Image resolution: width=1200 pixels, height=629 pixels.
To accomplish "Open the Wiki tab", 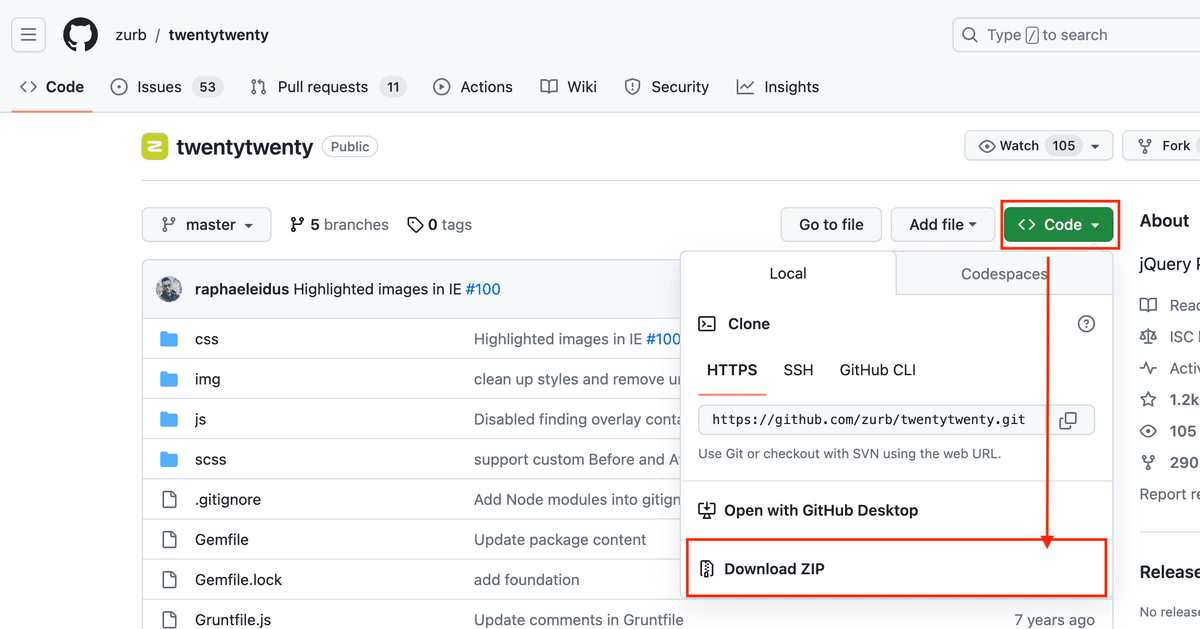I will [568, 87].
